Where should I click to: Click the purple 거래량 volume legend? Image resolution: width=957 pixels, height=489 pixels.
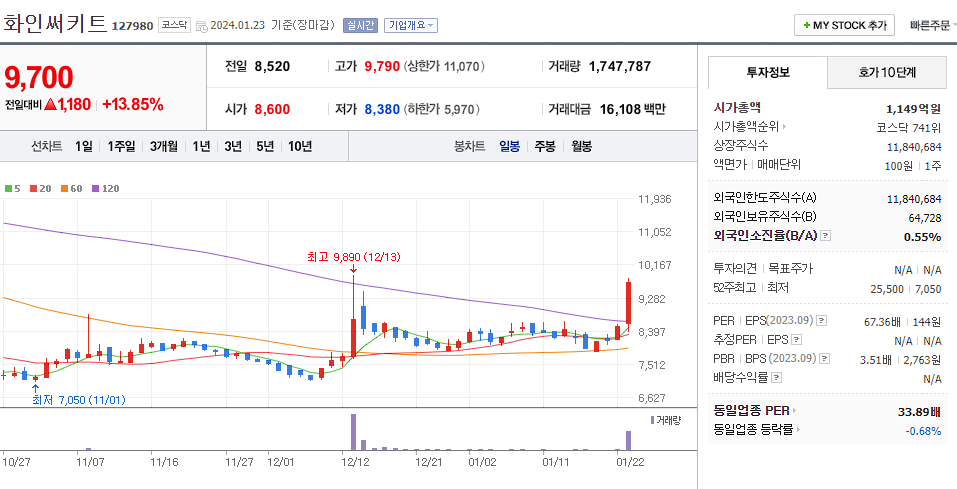click(x=665, y=420)
